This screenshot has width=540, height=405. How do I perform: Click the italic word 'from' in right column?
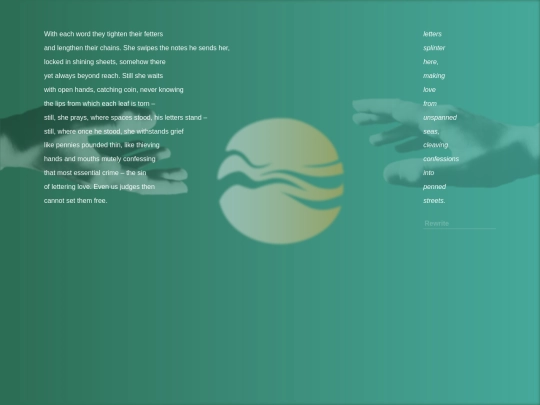click(430, 104)
